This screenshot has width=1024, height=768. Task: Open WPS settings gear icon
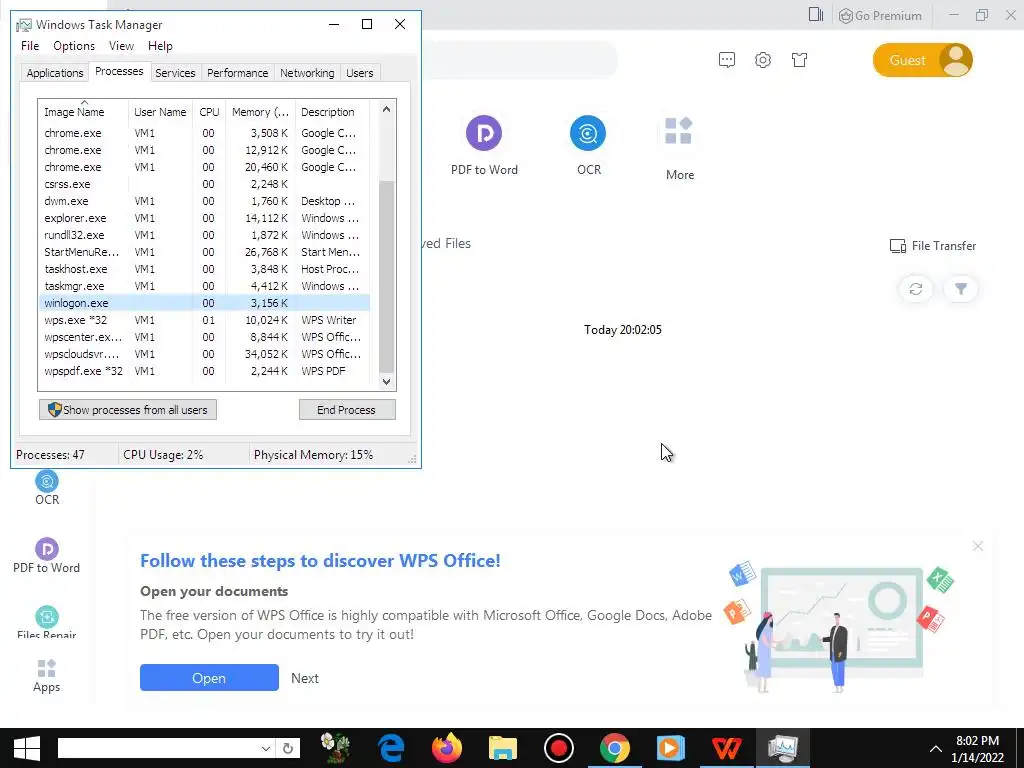(x=763, y=60)
